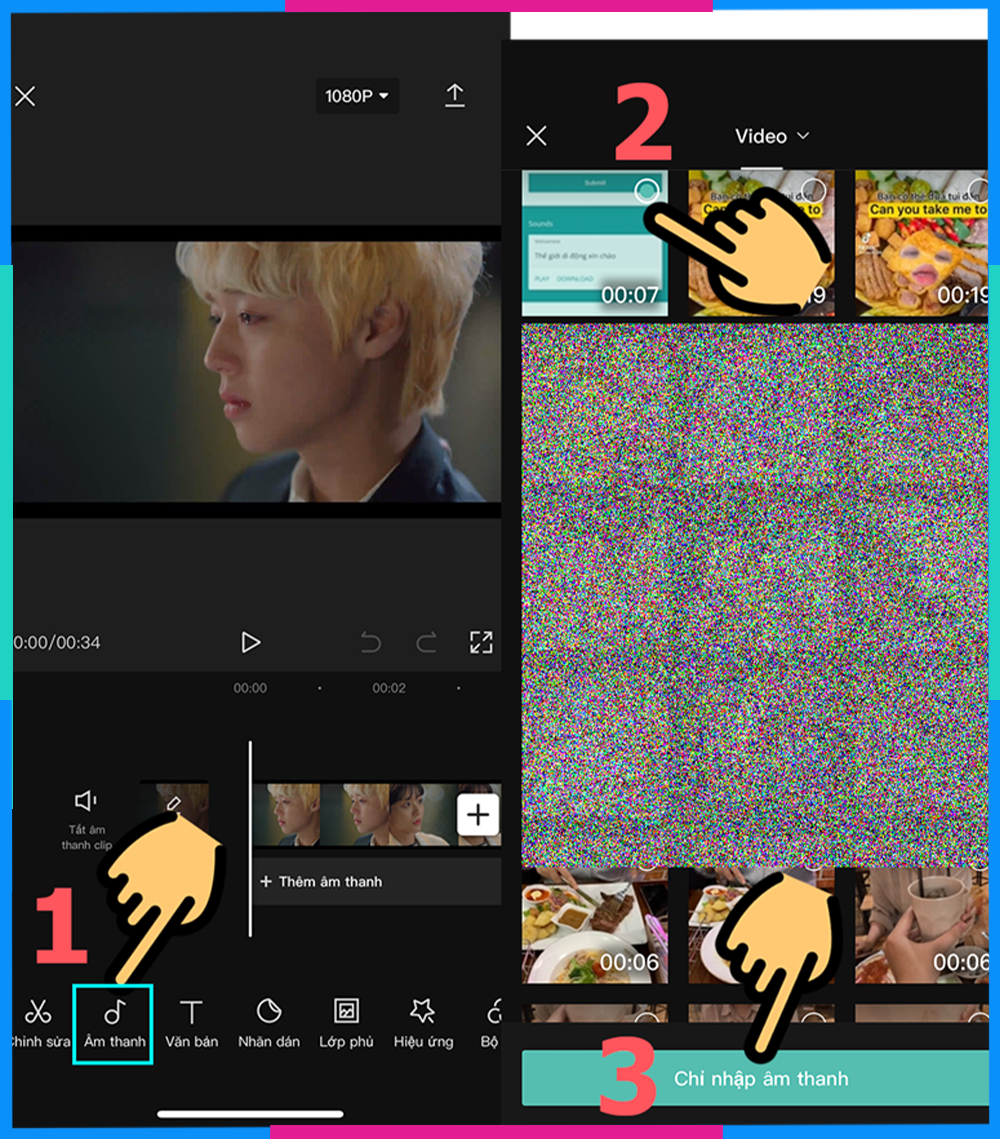Close the video picker panel
The width and height of the screenshot is (1000, 1139).
click(x=537, y=136)
